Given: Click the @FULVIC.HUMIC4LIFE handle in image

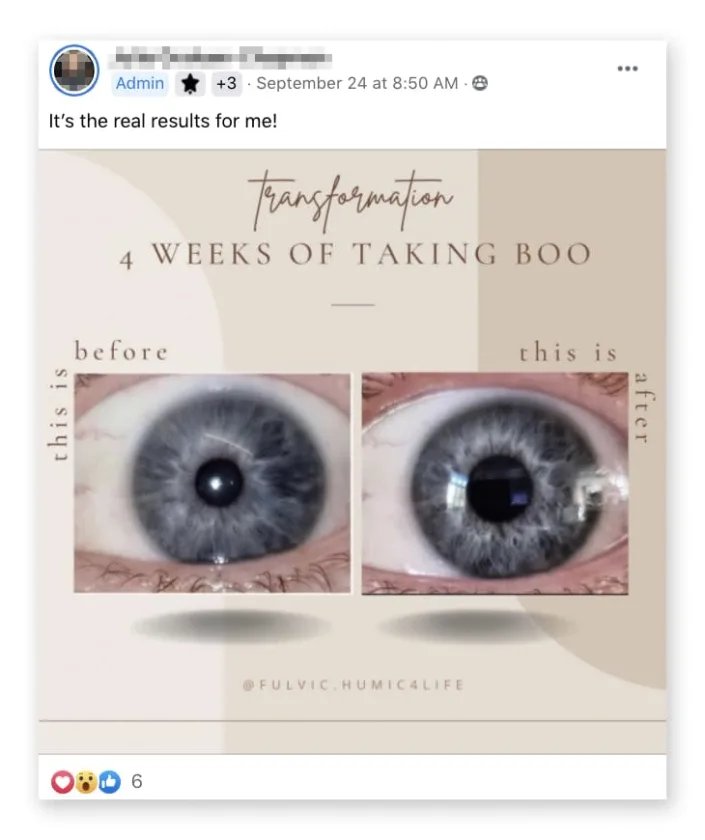Looking at the screenshot, I should pyautogui.click(x=354, y=685).
